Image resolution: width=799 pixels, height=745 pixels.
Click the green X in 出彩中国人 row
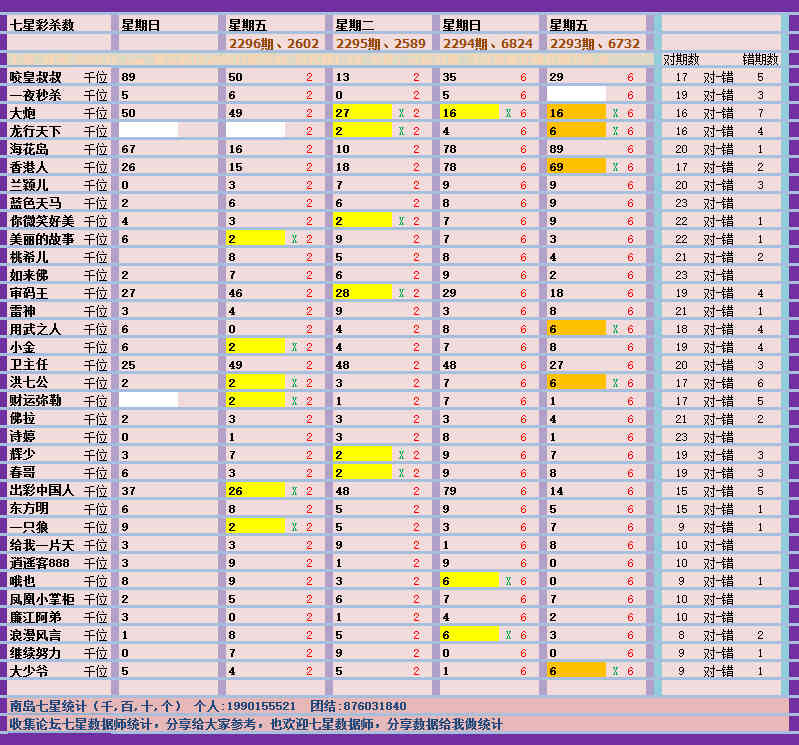click(294, 491)
